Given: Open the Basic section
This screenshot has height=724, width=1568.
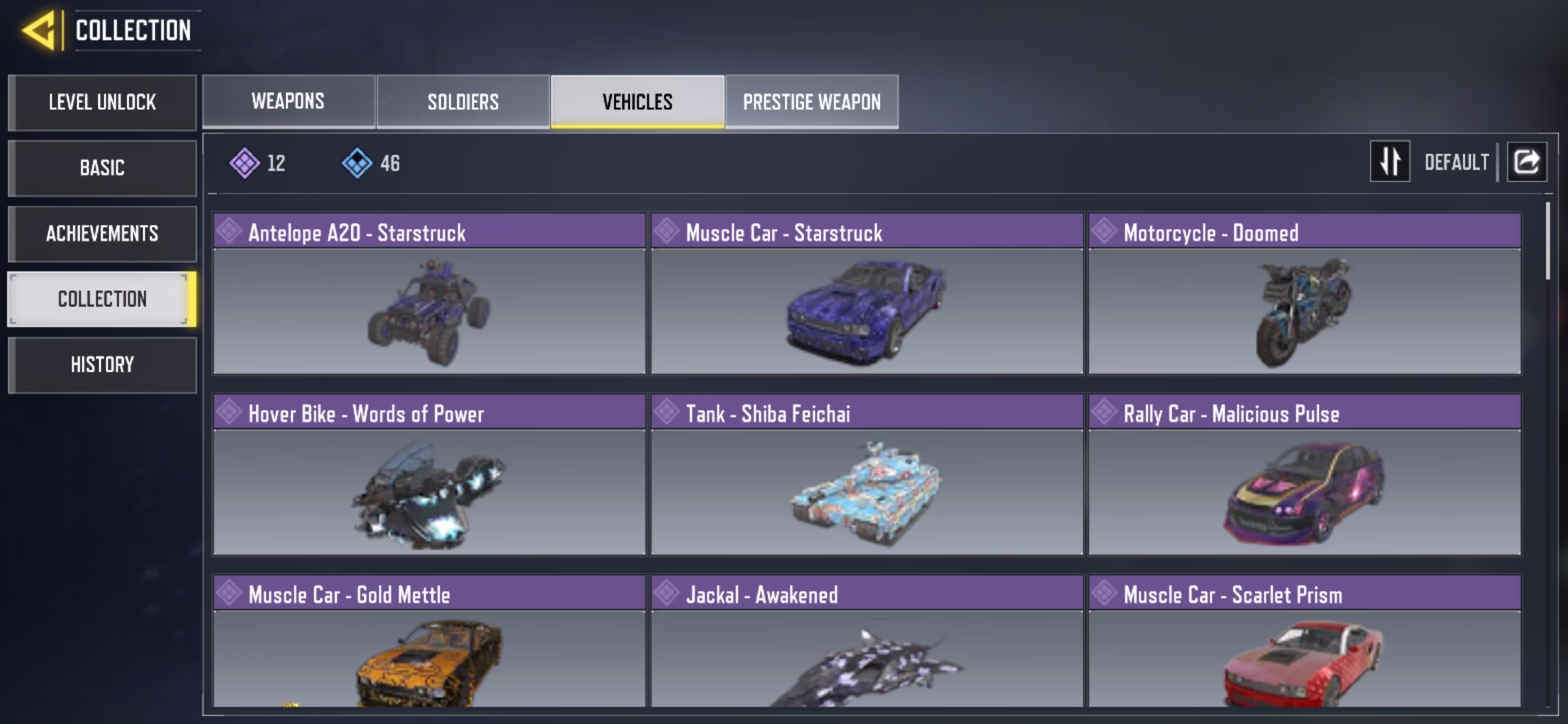Looking at the screenshot, I should [103, 168].
